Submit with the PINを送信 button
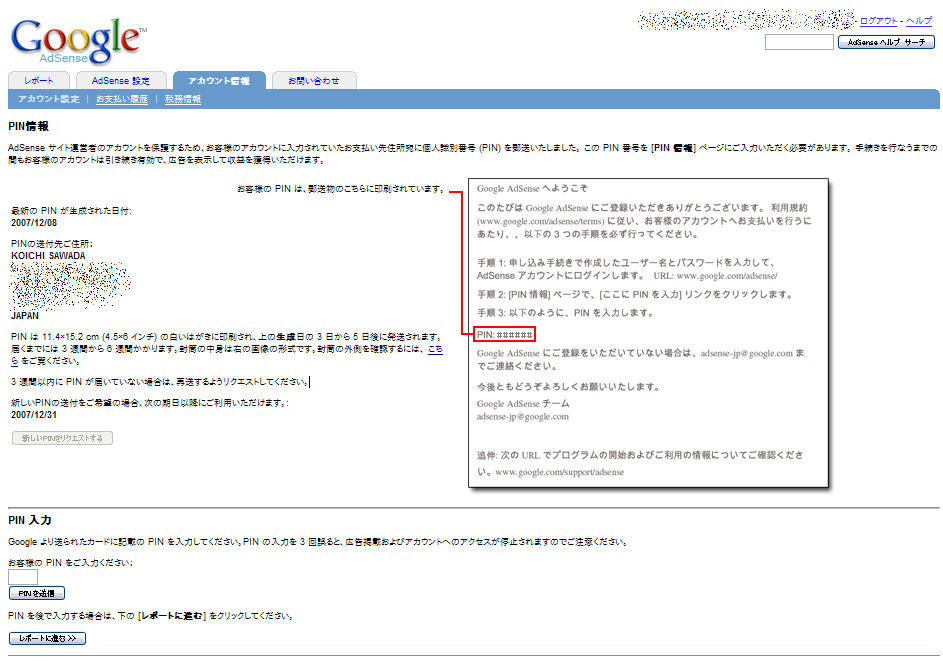This screenshot has height=663, width=943. (37, 593)
